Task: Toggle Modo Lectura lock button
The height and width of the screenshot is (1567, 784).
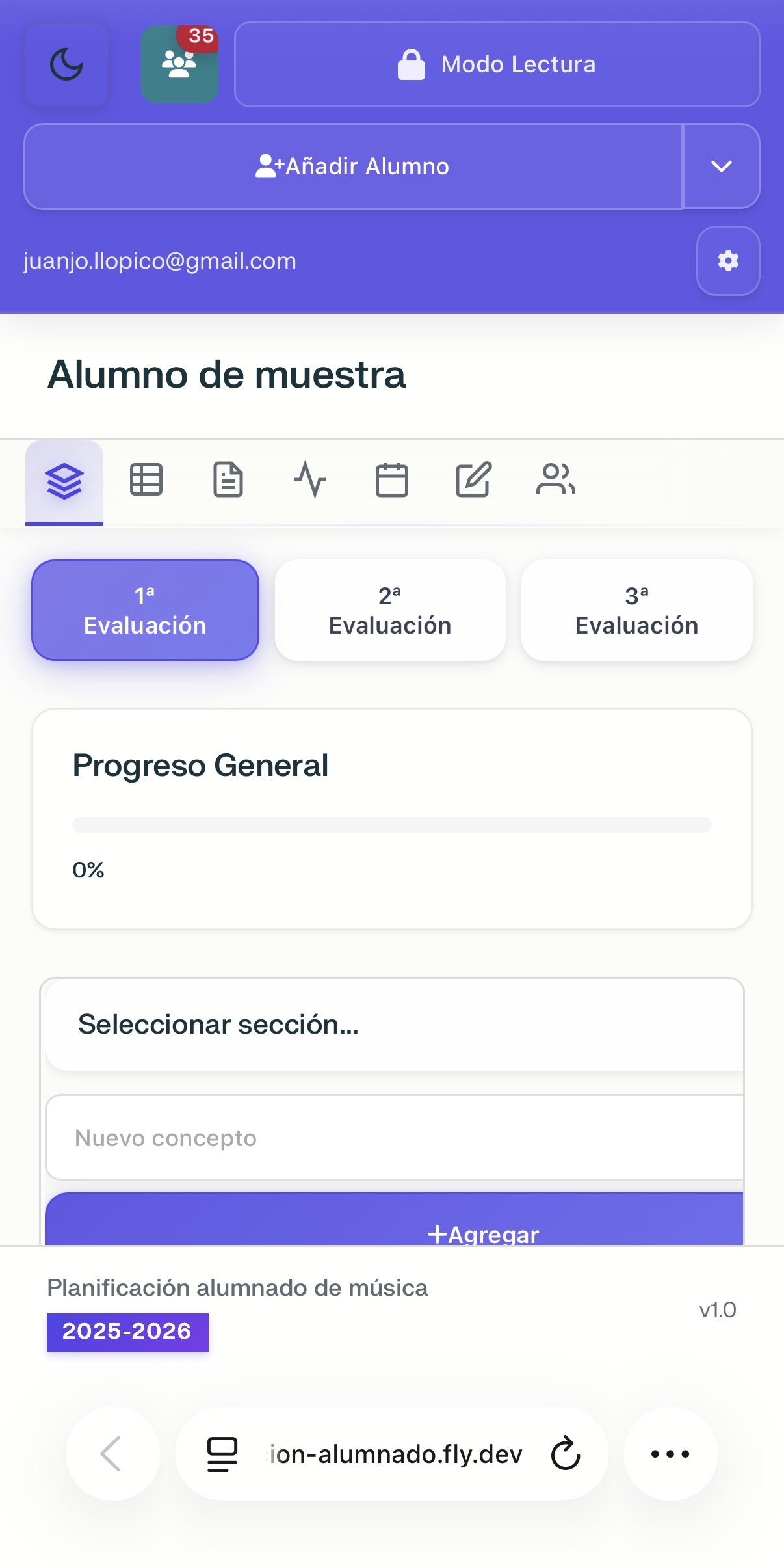Action: pyautogui.click(x=497, y=64)
